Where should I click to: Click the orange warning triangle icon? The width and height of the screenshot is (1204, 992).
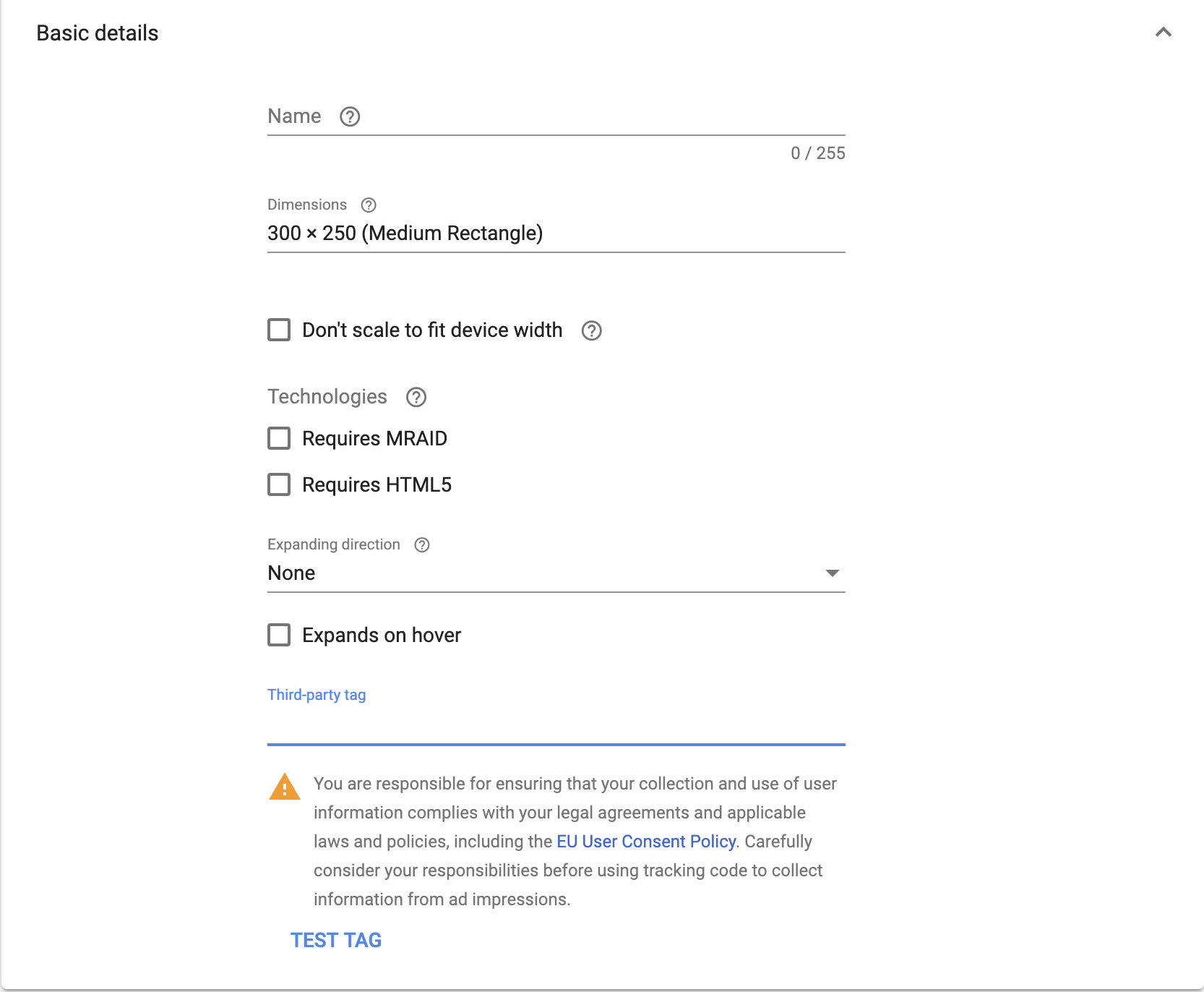point(285,787)
